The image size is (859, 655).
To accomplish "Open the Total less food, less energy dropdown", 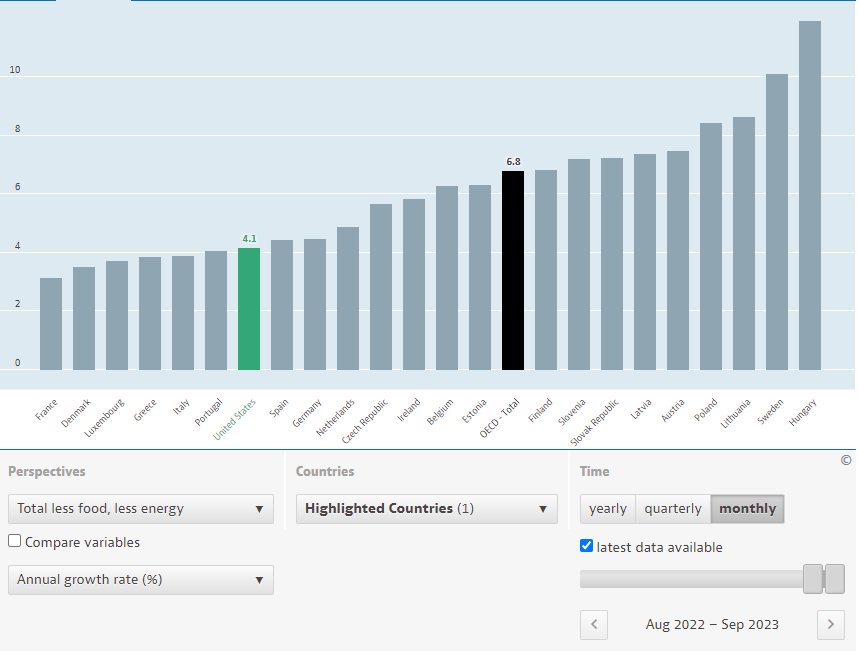I will click(x=141, y=510).
